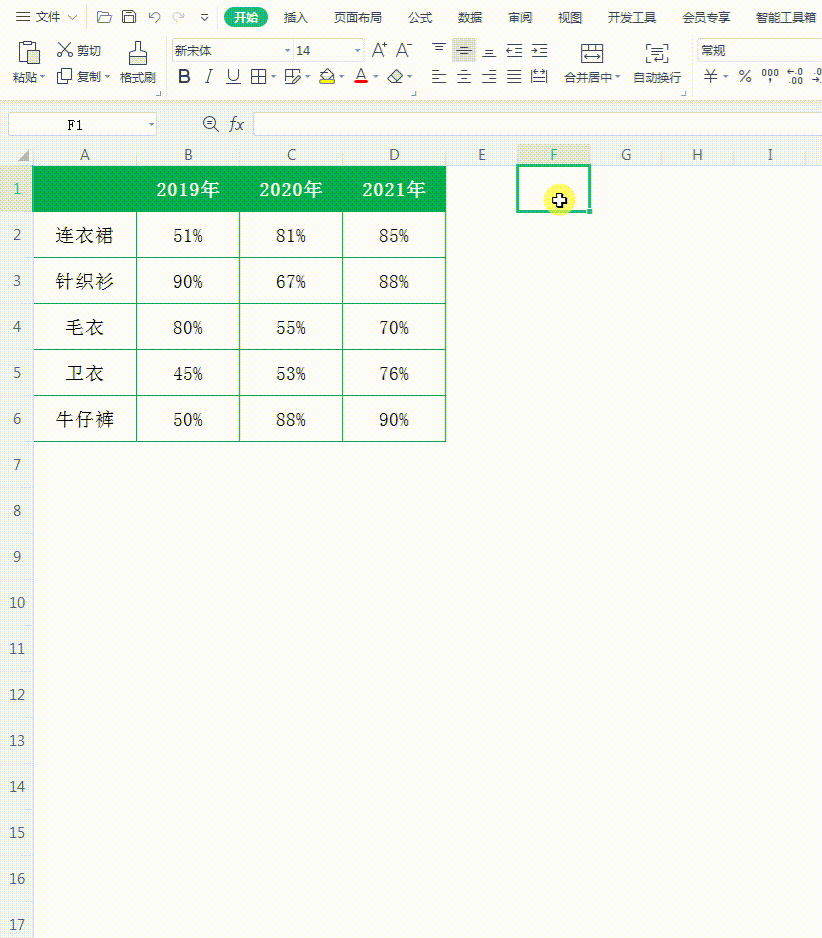
Task: Increase font size with A+ icon
Action: click(x=379, y=50)
